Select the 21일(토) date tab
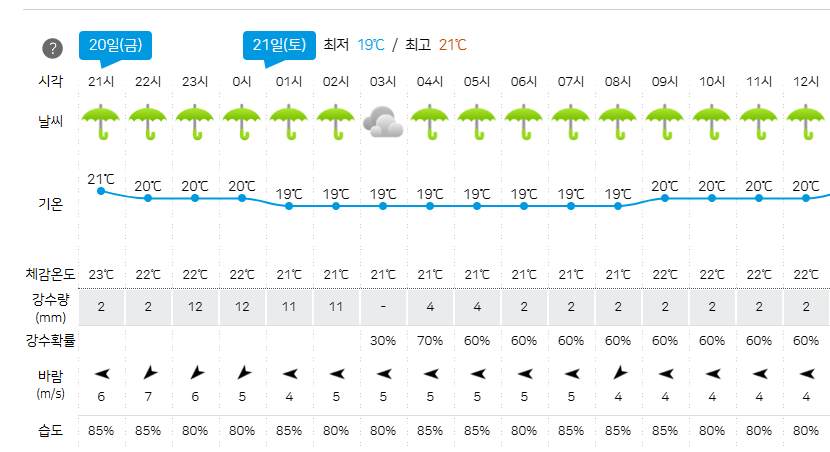The width and height of the screenshot is (830, 452). tap(279, 46)
